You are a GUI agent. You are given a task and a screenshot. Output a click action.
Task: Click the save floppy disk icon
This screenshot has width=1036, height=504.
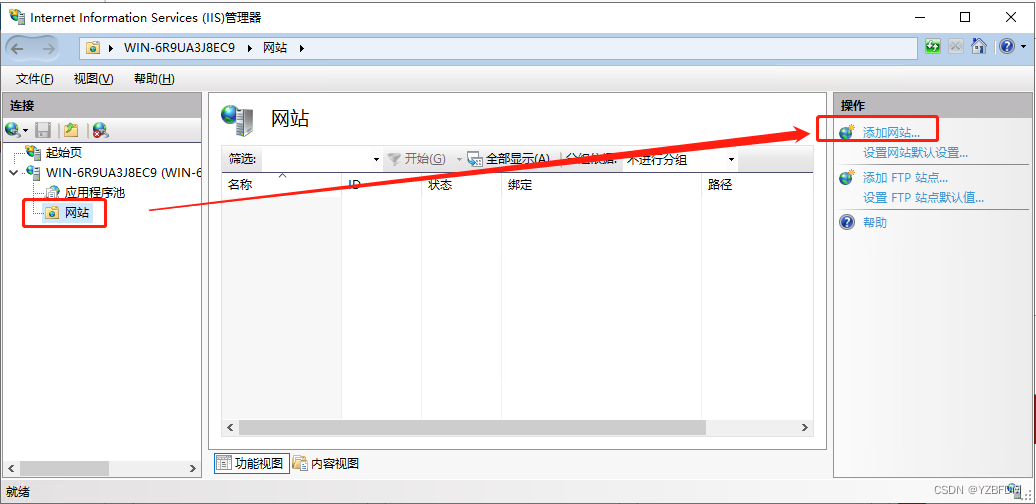pos(43,129)
